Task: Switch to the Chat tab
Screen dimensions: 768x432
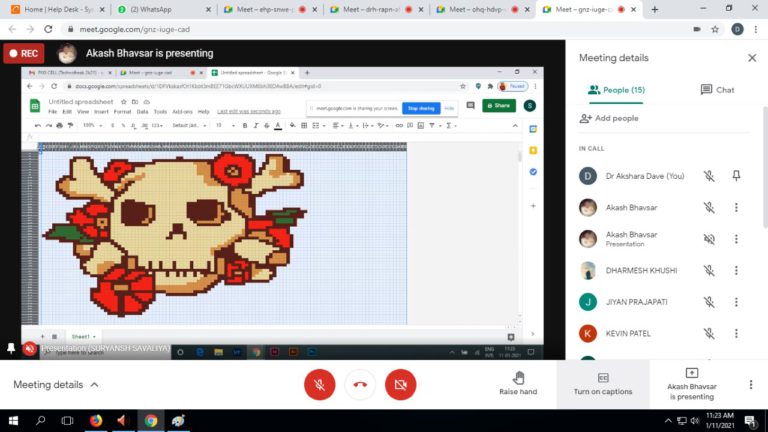Action: pyautogui.click(x=717, y=90)
